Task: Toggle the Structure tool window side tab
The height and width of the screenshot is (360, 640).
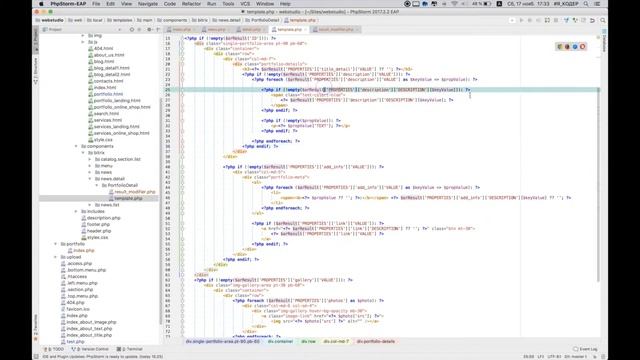Action: pos(36,71)
